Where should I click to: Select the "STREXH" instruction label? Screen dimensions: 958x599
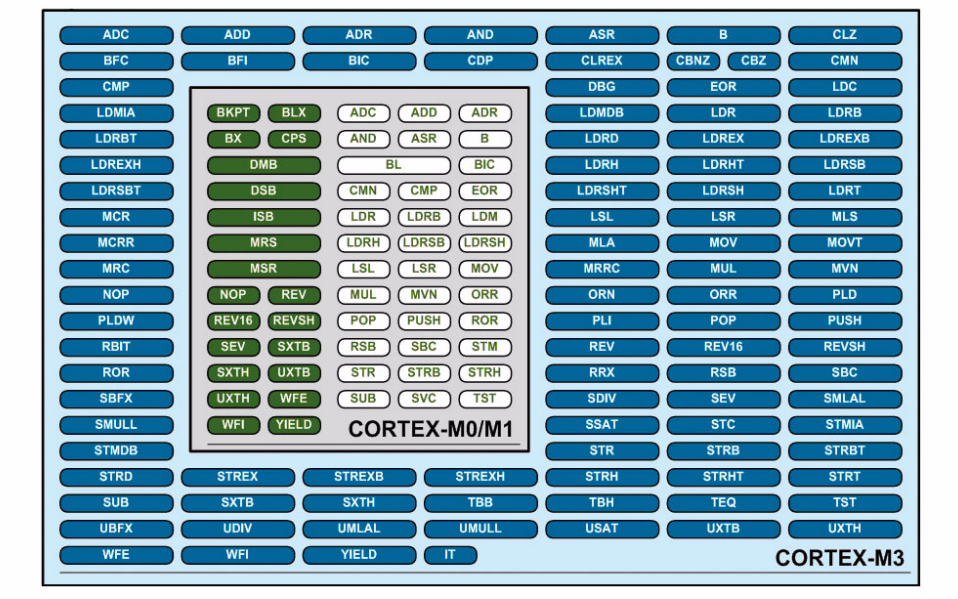(480, 477)
